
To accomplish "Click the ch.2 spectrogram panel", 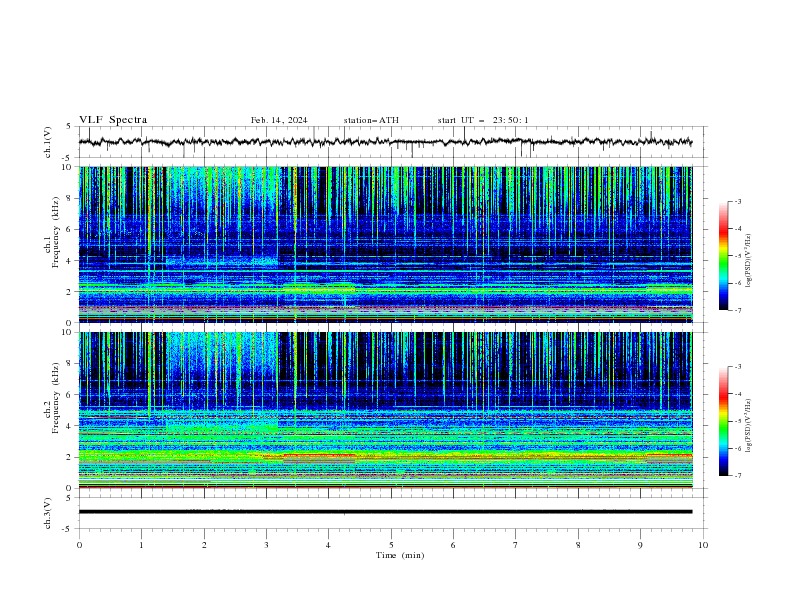I will click(x=385, y=410).
